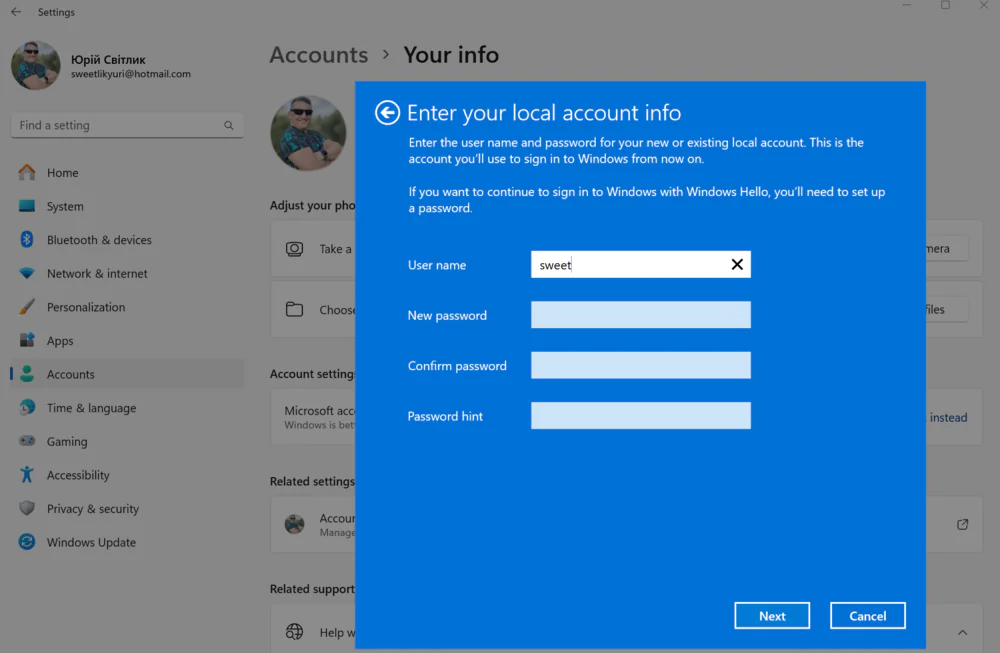
Task: Open the external link icon in Related settings
Action: [962, 524]
